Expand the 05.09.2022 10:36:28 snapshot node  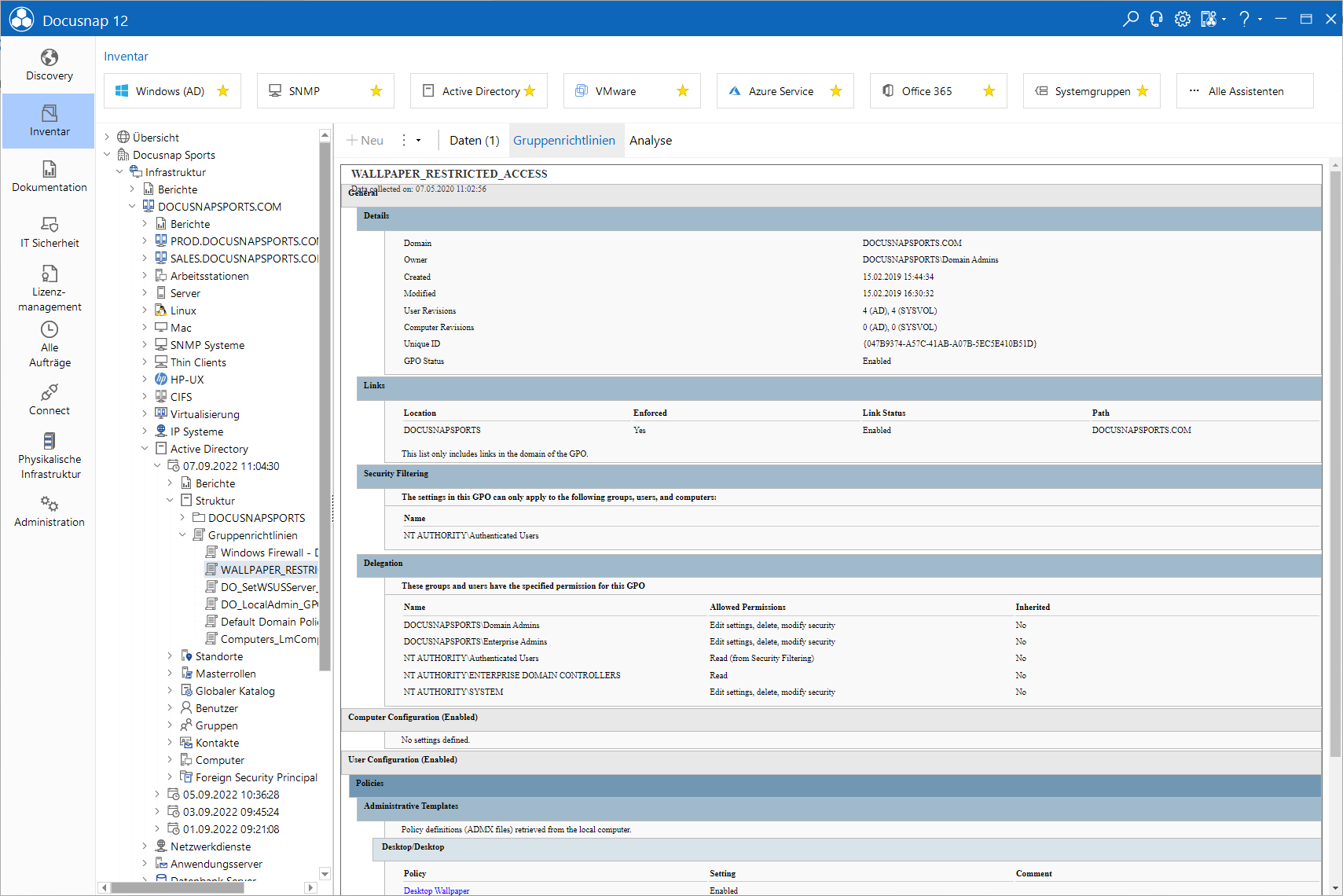157,794
